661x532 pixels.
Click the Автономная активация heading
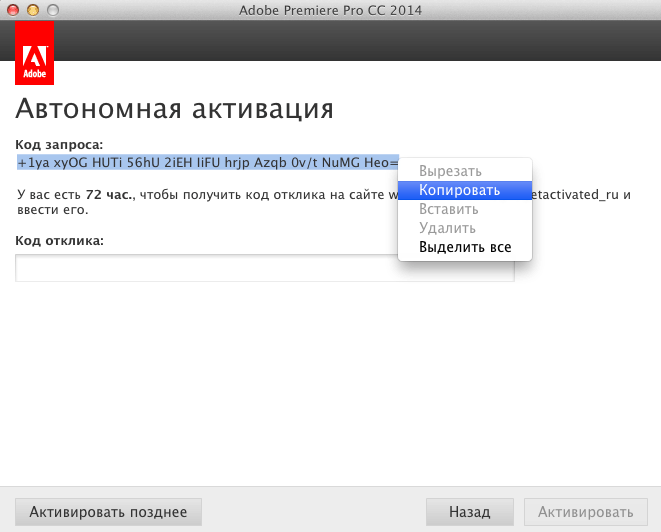tap(175, 109)
